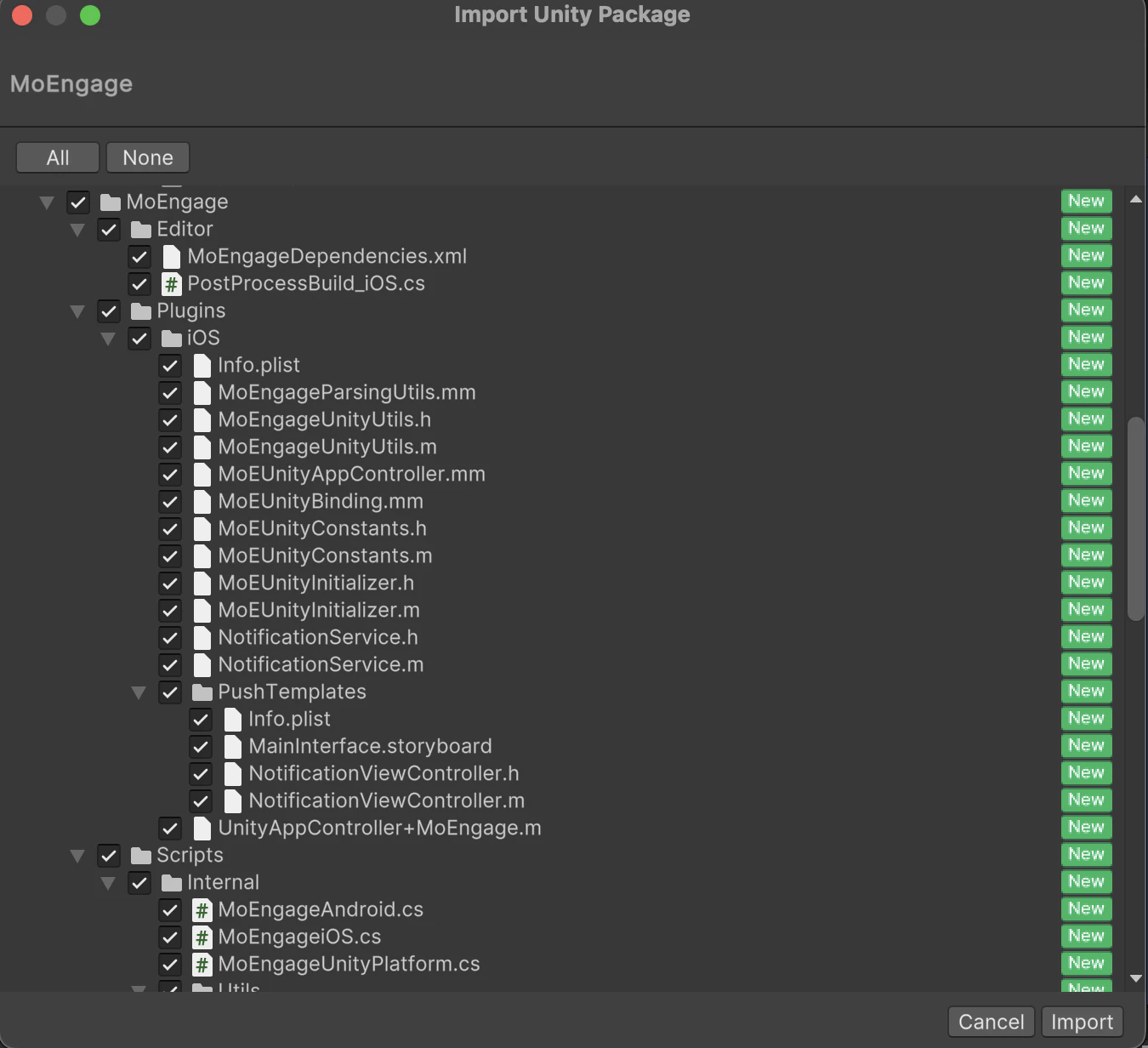Image resolution: width=1148 pixels, height=1048 pixels.
Task: Click the C# icon beside MoEngageAndroid.cs
Action: click(x=202, y=909)
